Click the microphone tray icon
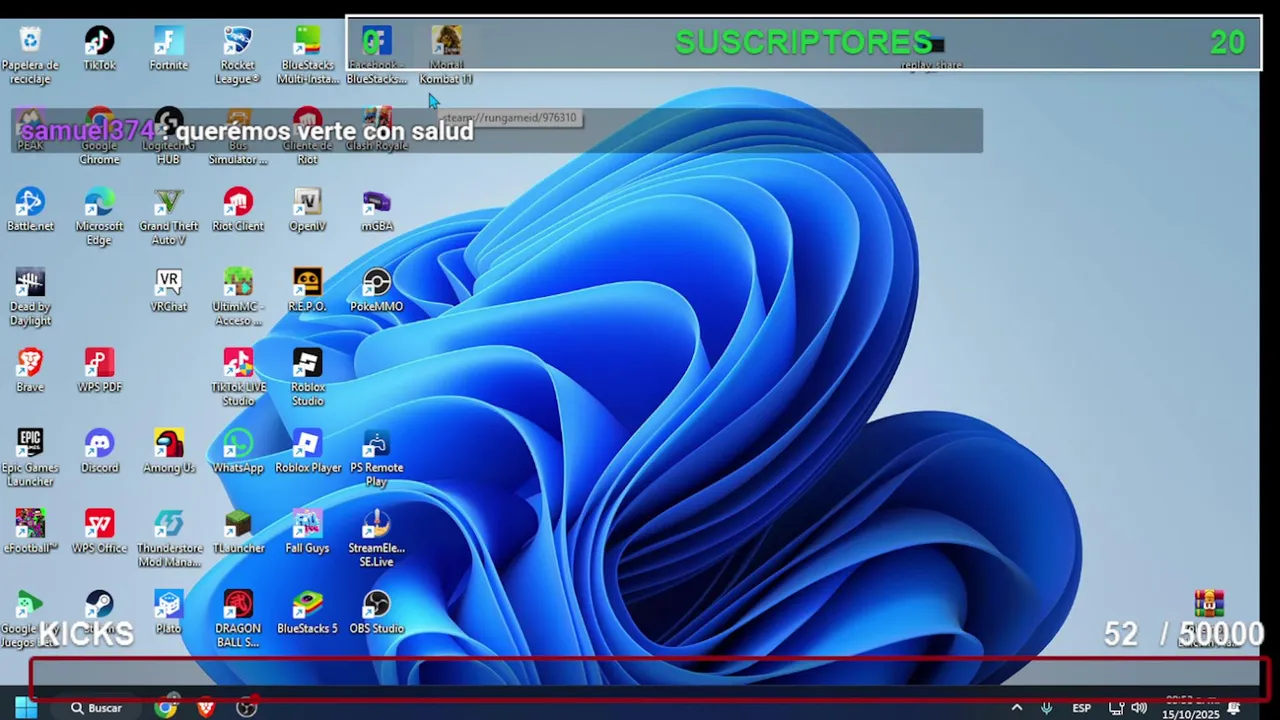 (x=1047, y=708)
